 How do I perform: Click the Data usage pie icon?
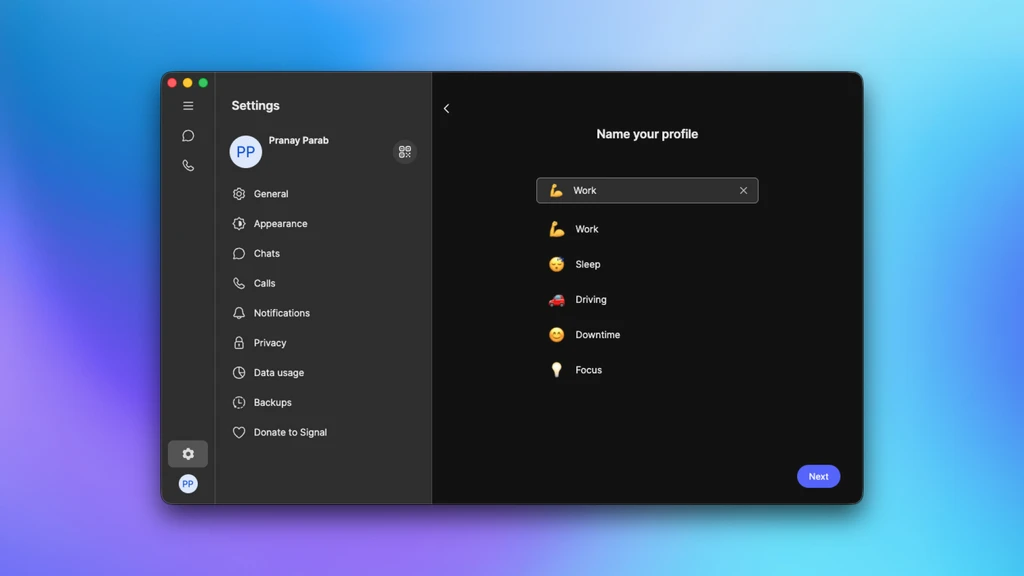tap(239, 373)
